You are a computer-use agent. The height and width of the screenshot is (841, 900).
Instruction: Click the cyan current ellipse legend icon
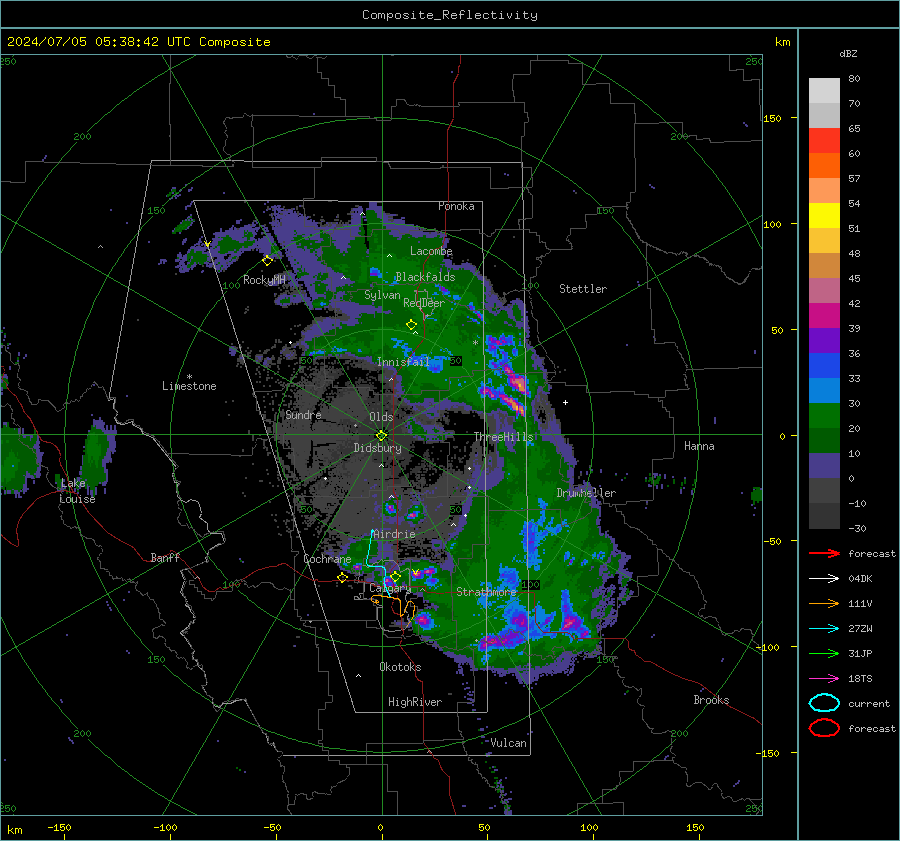(x=824, y=703)
